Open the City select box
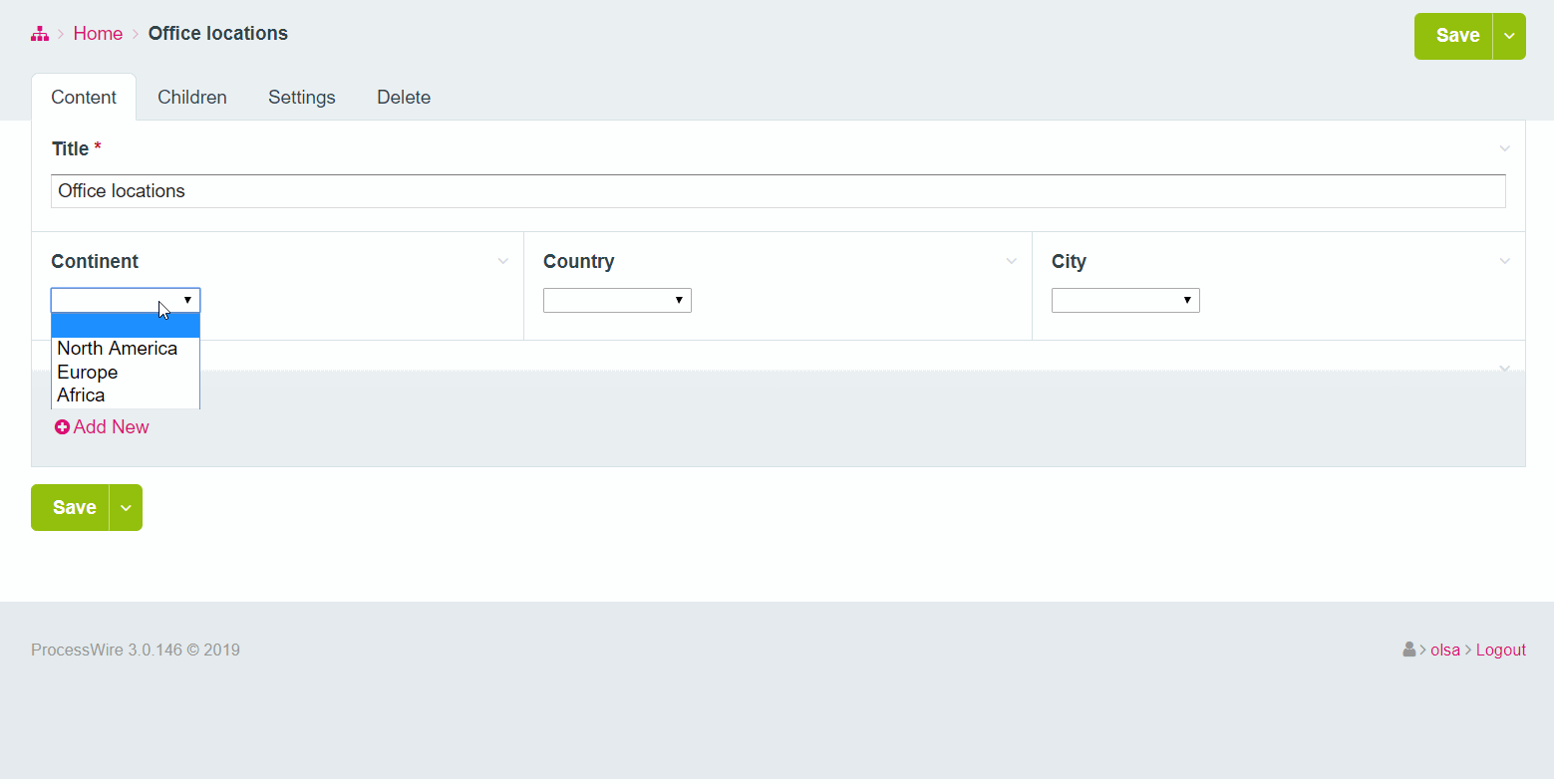The width and height of the screenshot is (1554, 784). [x=1125, y=300]
